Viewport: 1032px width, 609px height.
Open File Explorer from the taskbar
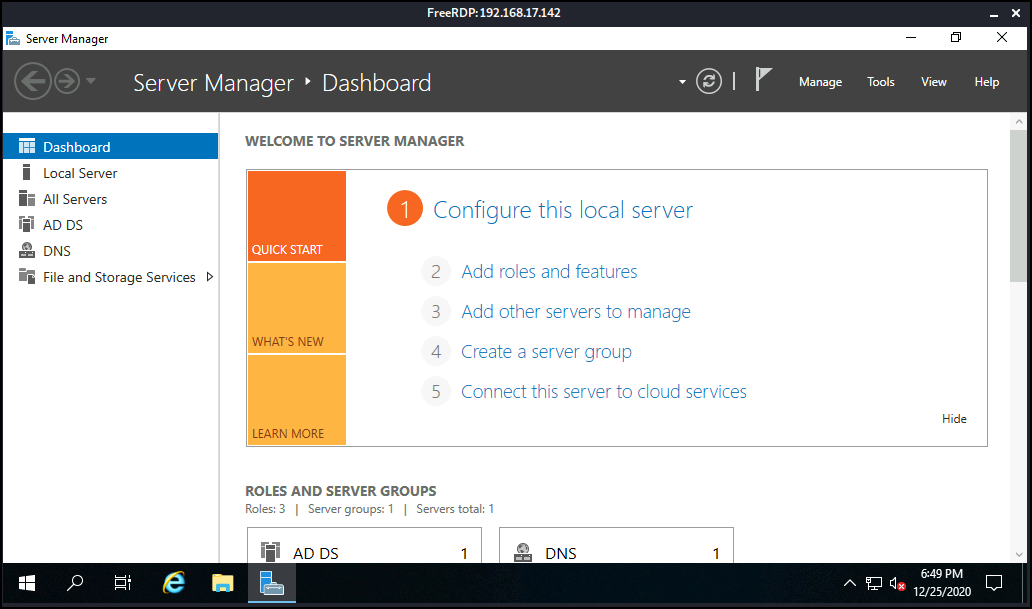click(x=222, y=583)
